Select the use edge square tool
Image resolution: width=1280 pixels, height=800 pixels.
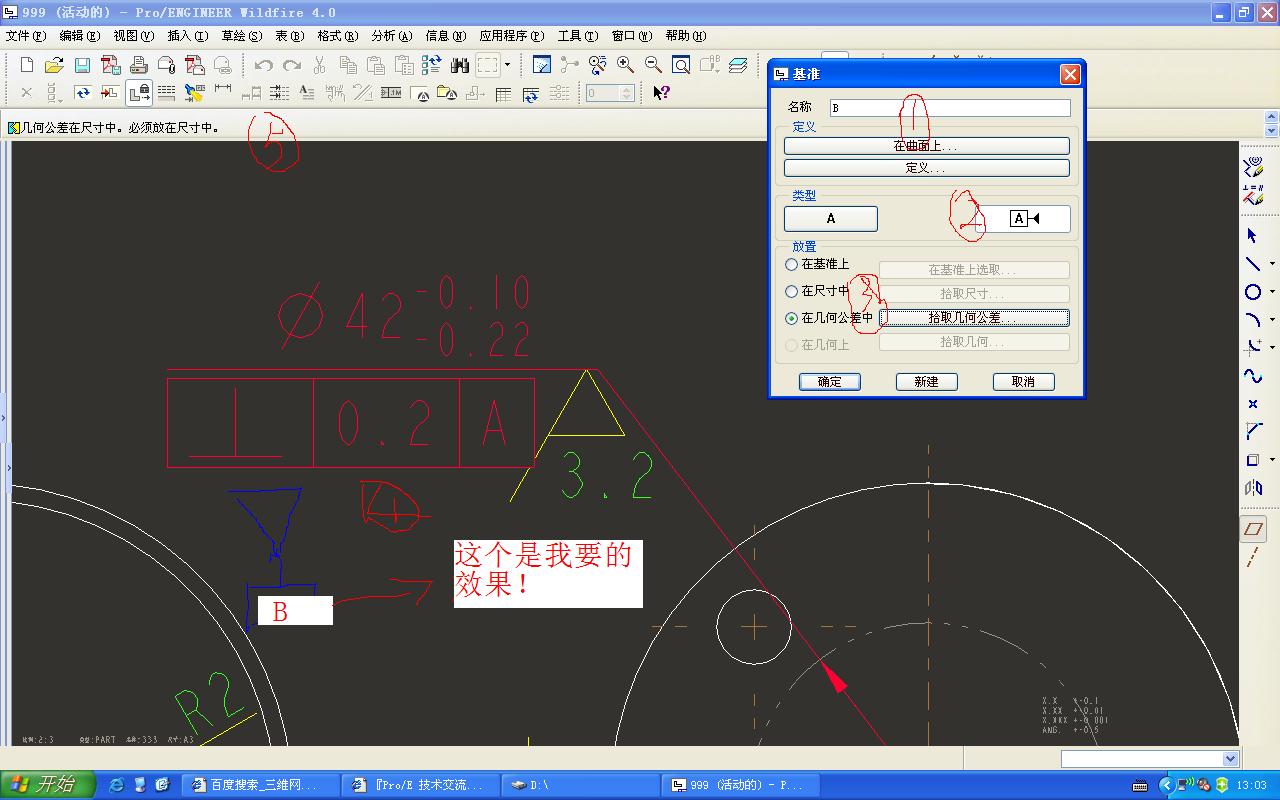click(x=1252, y=460)
